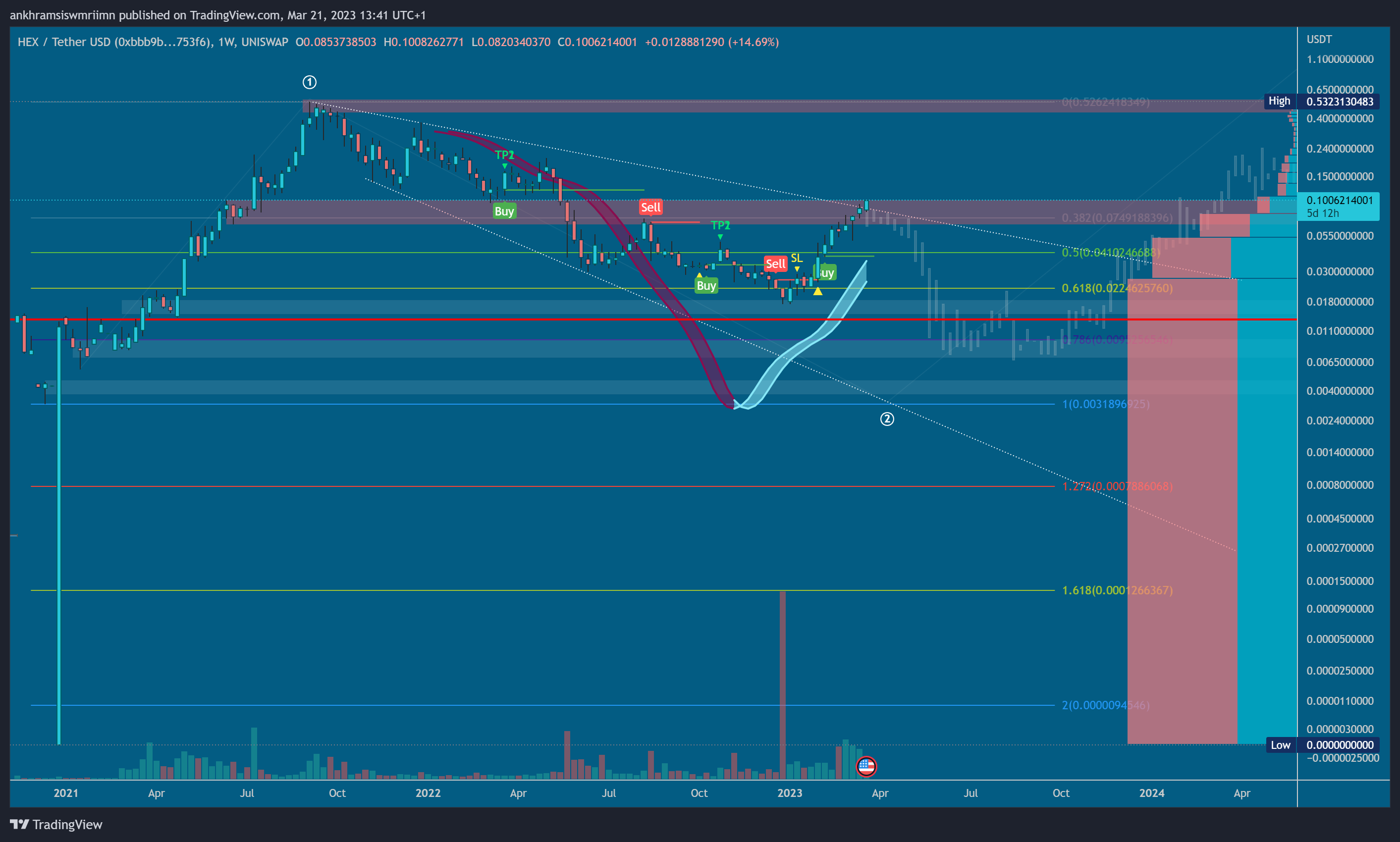
Task: Click the tall red volume spike bar
Action: [783, 685]
